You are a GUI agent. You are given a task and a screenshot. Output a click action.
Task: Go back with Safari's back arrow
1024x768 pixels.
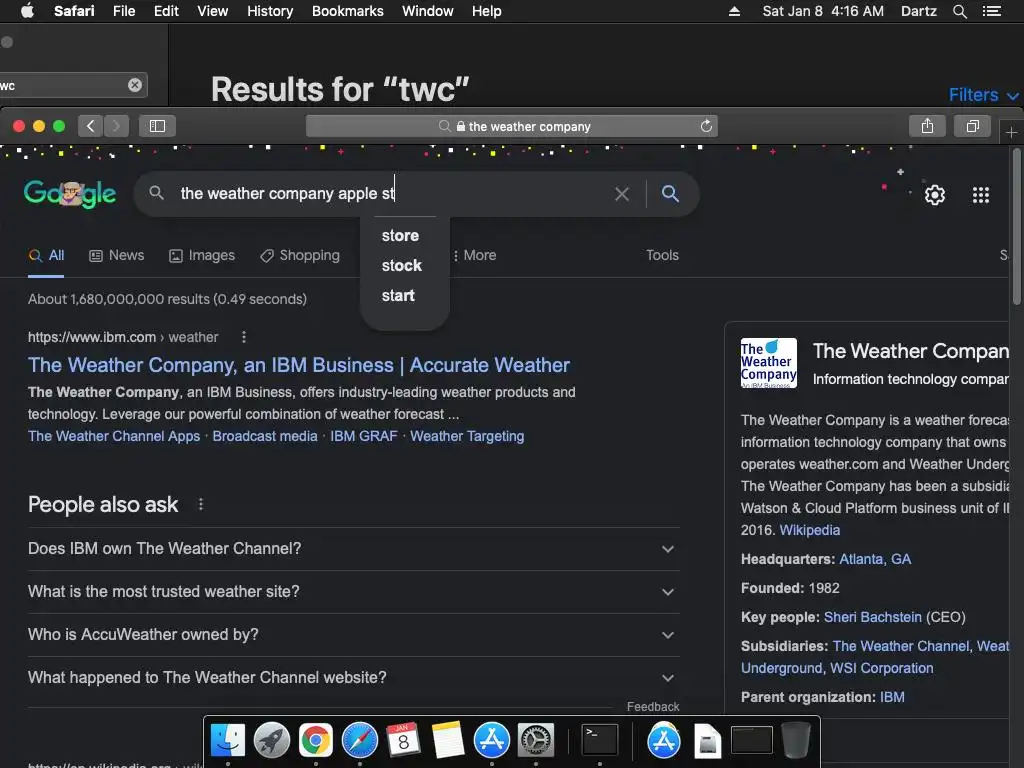(x=91, y=126)
